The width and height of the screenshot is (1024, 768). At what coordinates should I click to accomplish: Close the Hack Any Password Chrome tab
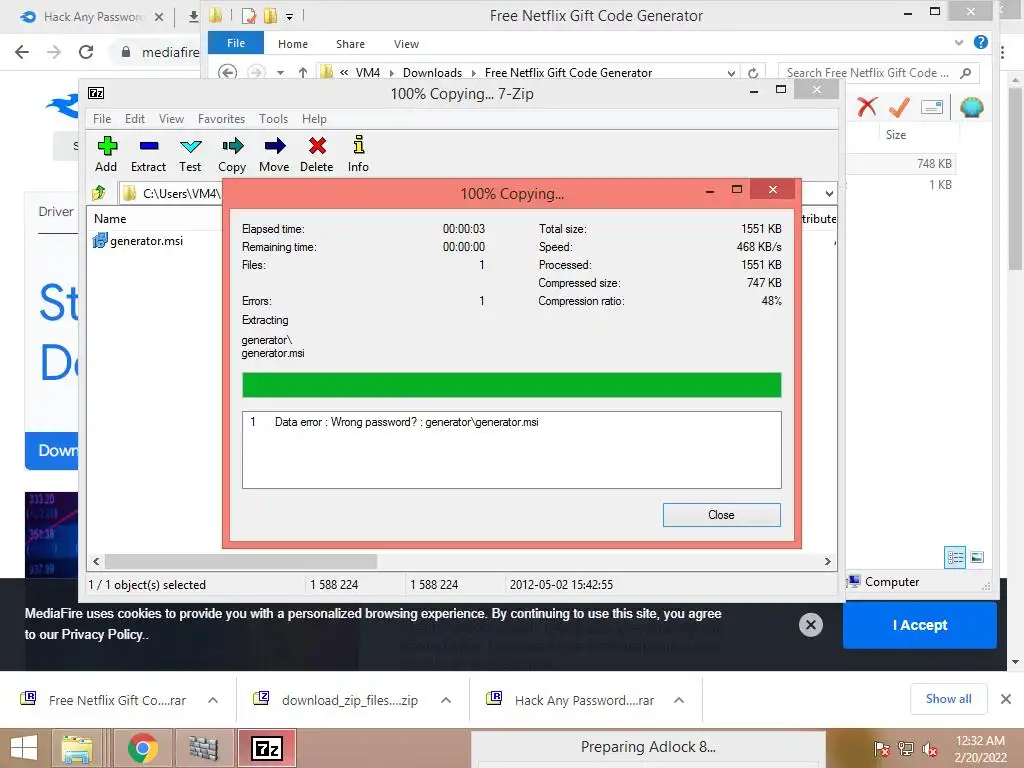click(x=159, y=17)
